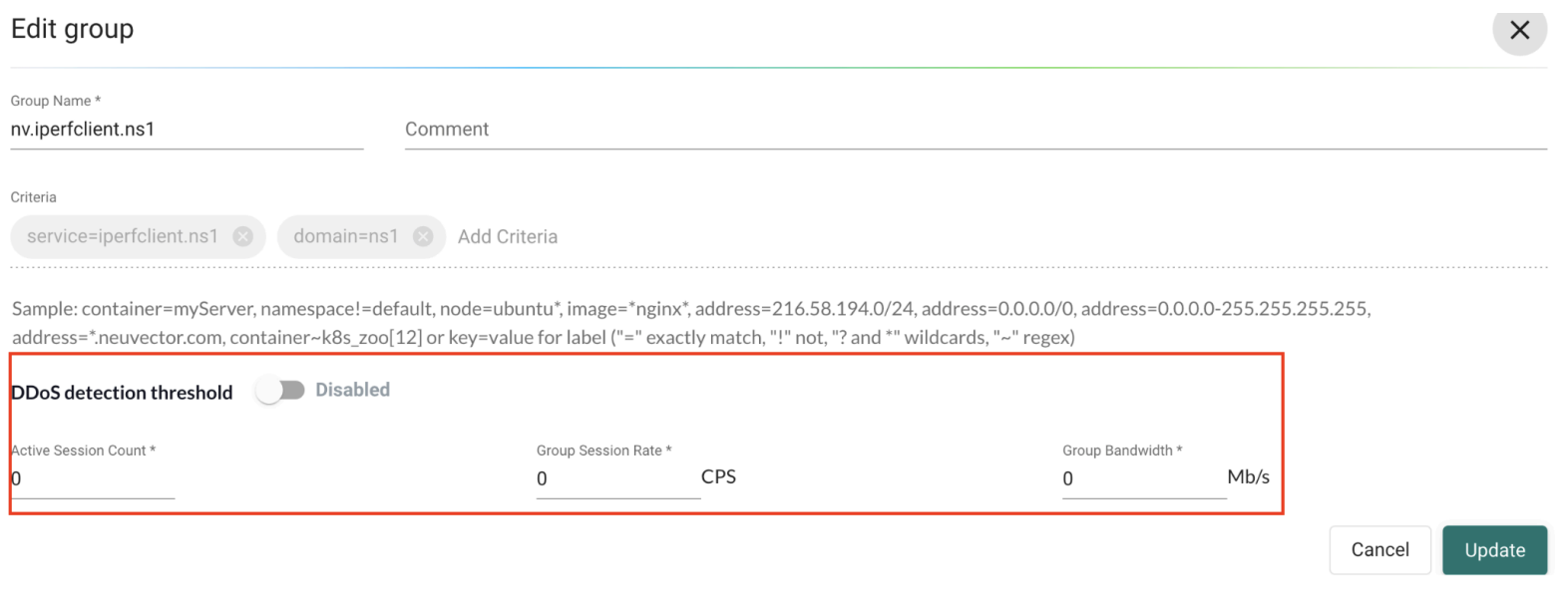Click the Edit group title
Image resolution: width=1568 pixels, height=606 pixels.
72,29
